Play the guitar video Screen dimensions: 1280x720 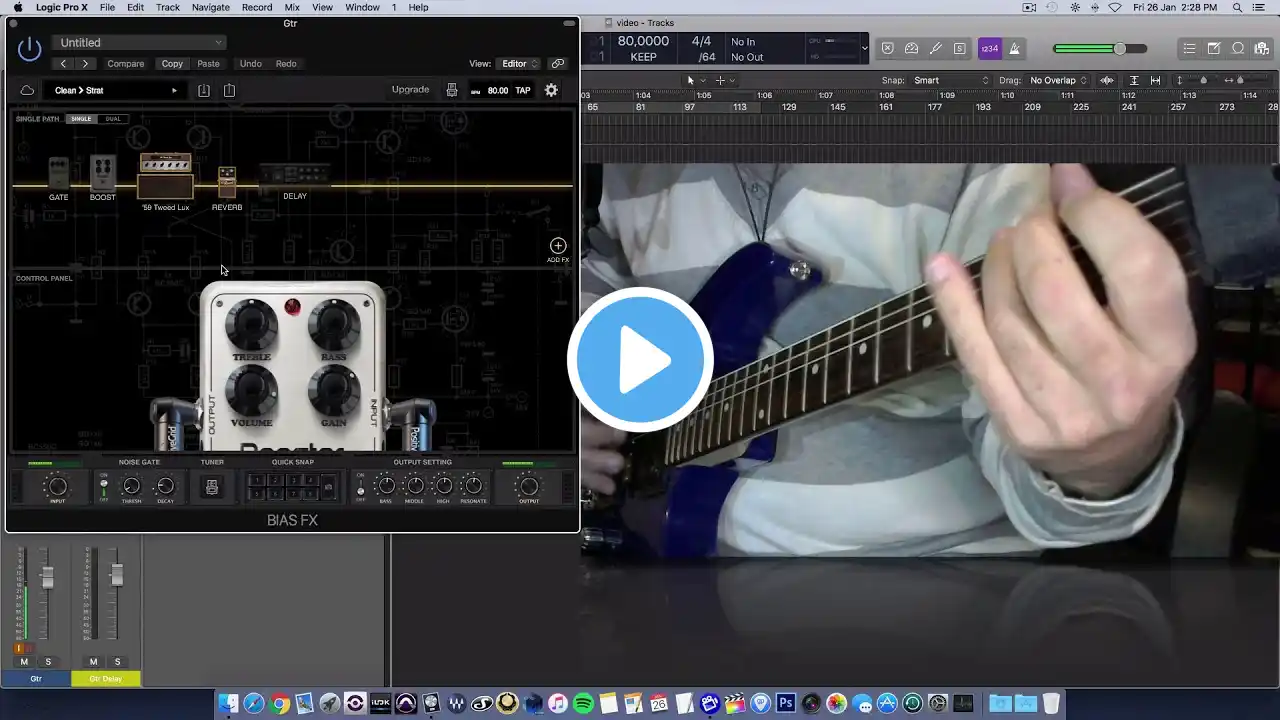coord(640,360)
